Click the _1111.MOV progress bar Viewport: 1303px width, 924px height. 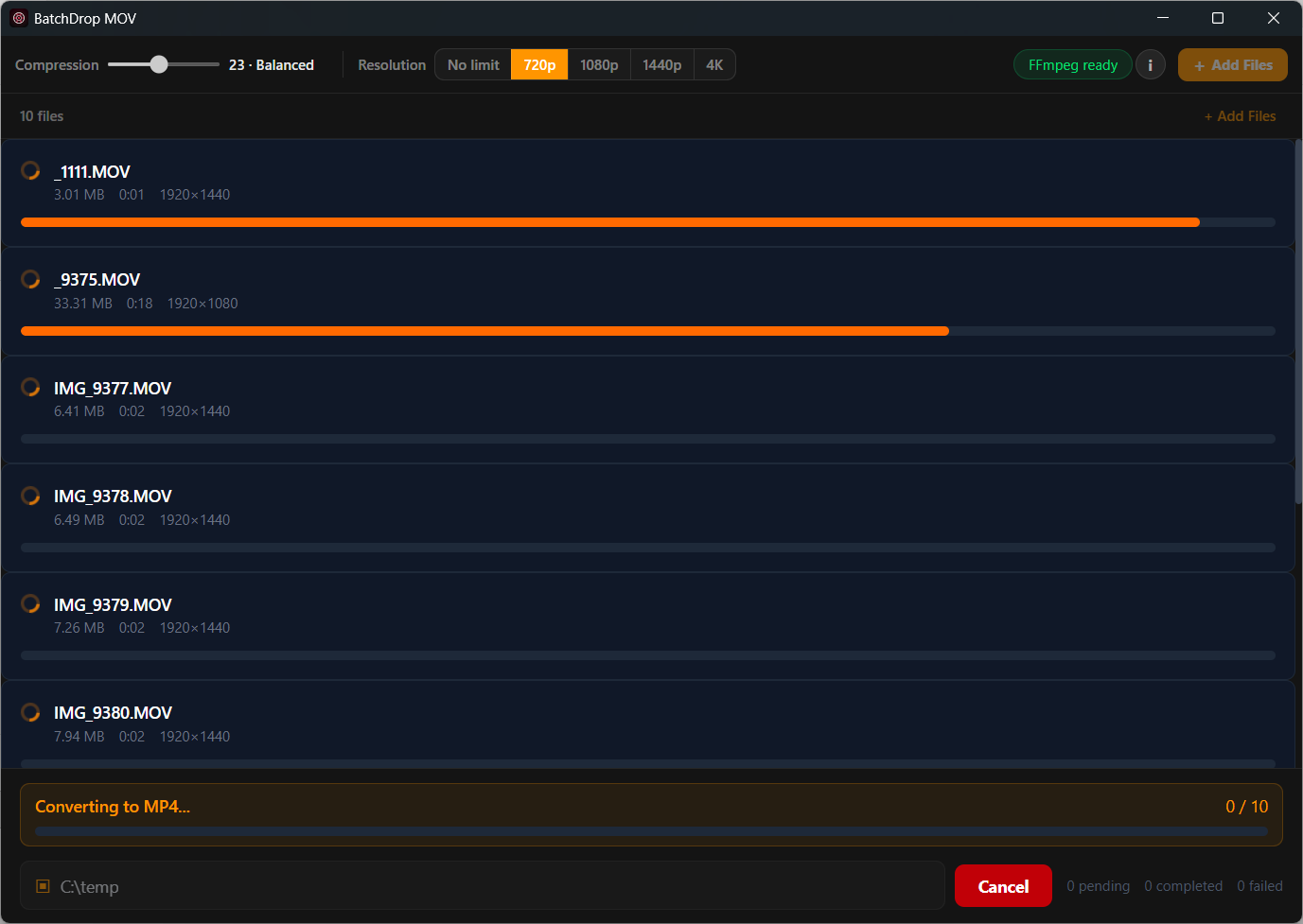coord(648,222)
